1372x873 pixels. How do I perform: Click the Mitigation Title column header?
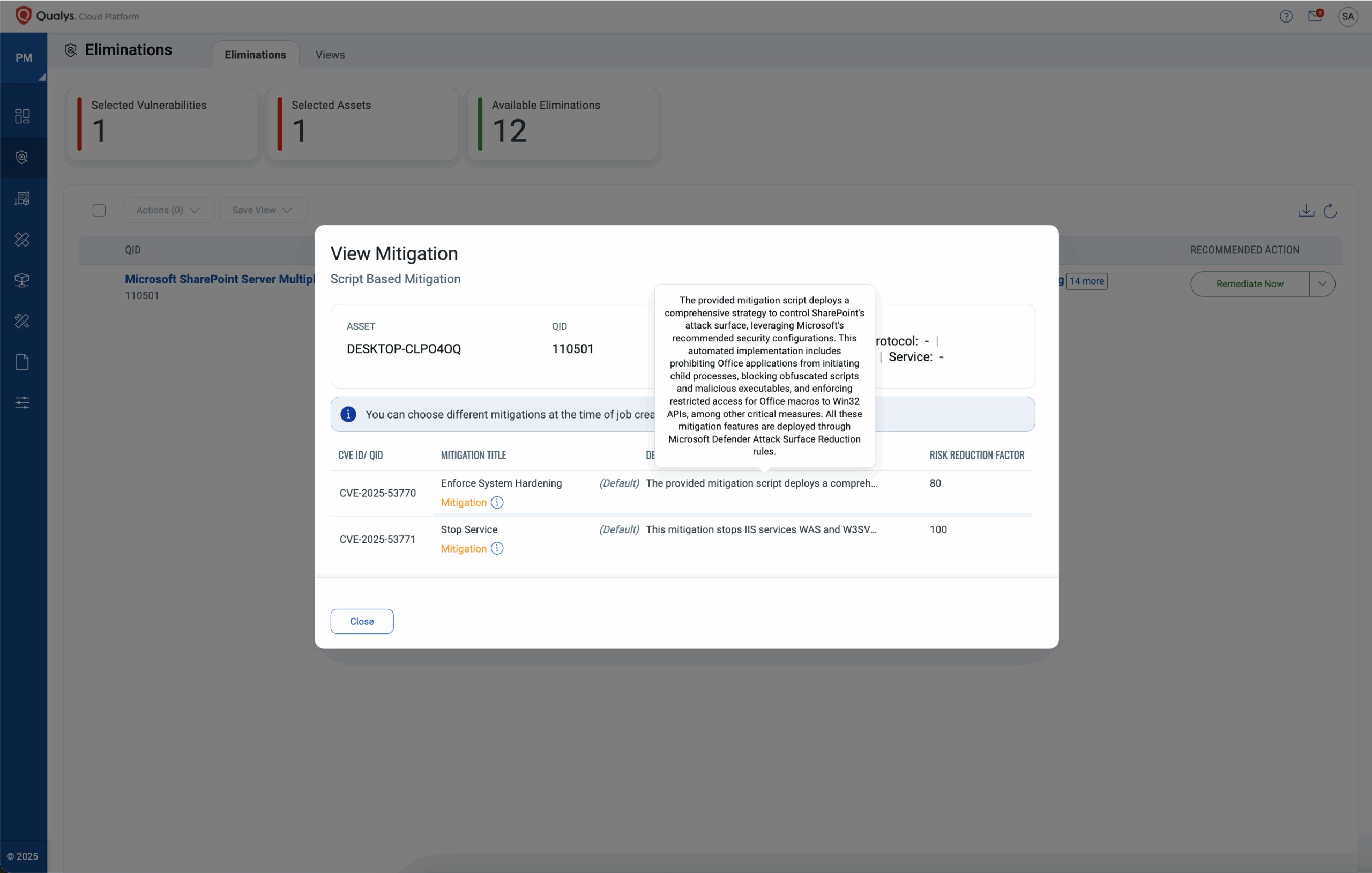(x=473, y=456)
